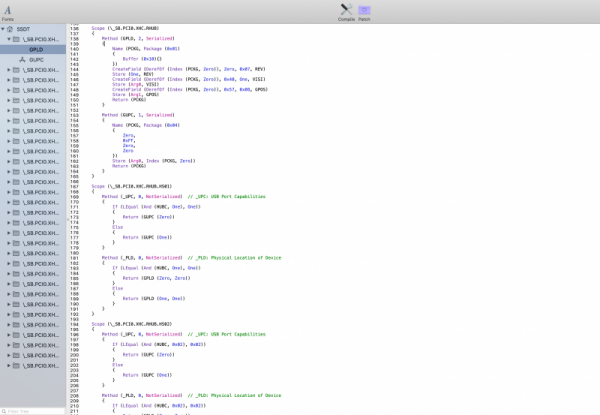The height and width of the screenshot is (415, 600).
Task: Place cursor on the Method (GPLD, 2, Serialized) line
Action: 138,37
